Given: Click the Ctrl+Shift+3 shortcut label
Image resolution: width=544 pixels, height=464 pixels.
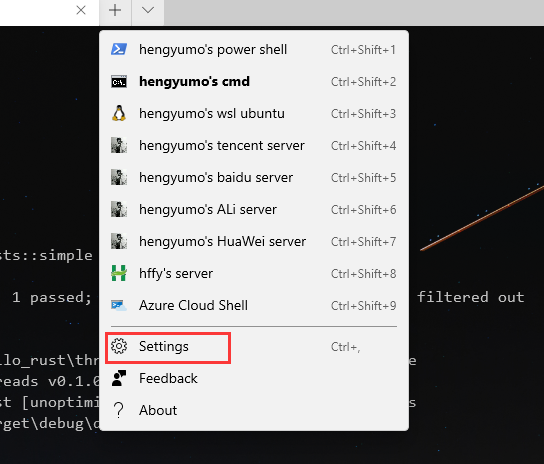Looking at the screenshot, I should (363, 114).
